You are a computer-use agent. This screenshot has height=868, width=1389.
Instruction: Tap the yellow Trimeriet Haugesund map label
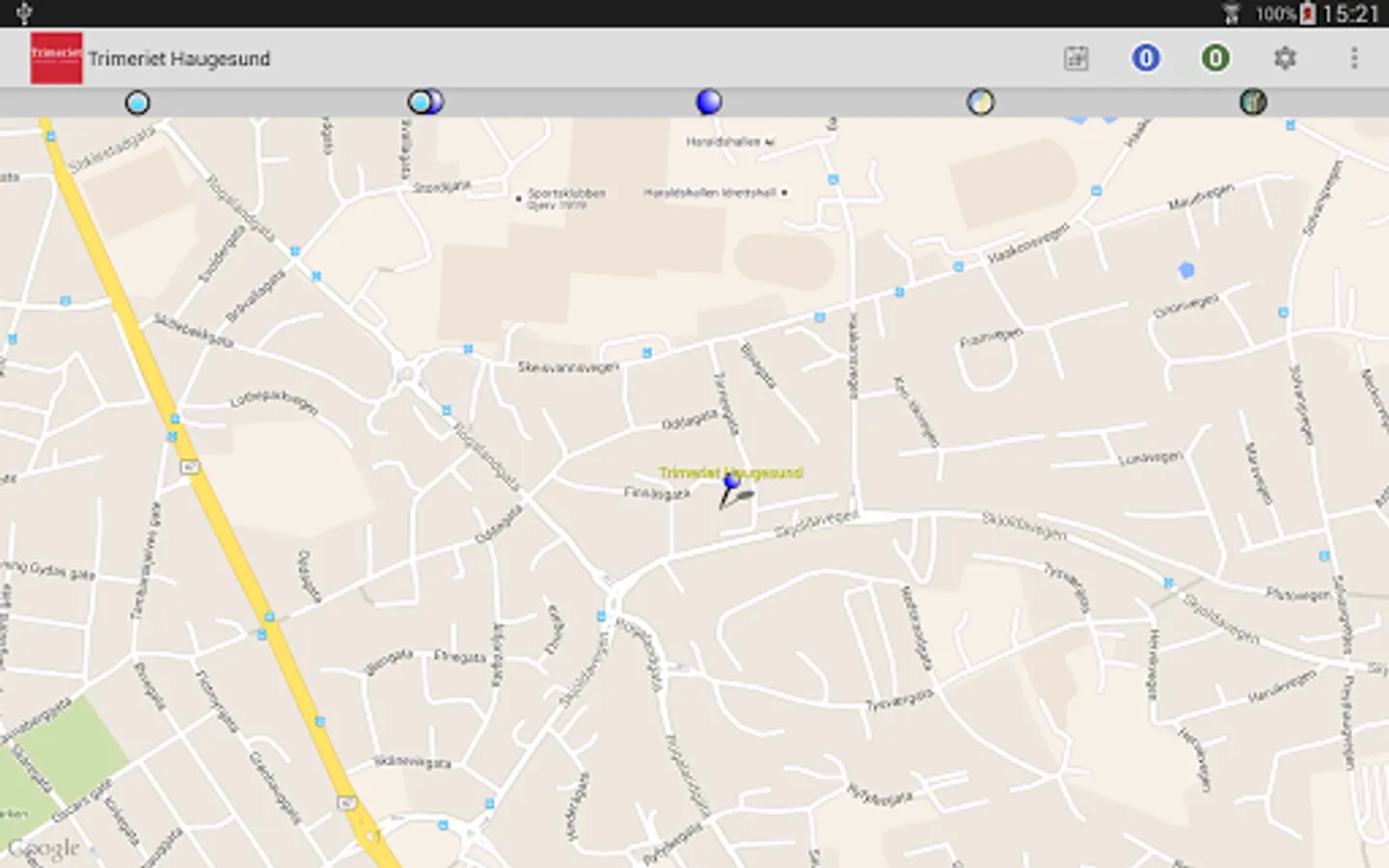[x=731, y=473]
